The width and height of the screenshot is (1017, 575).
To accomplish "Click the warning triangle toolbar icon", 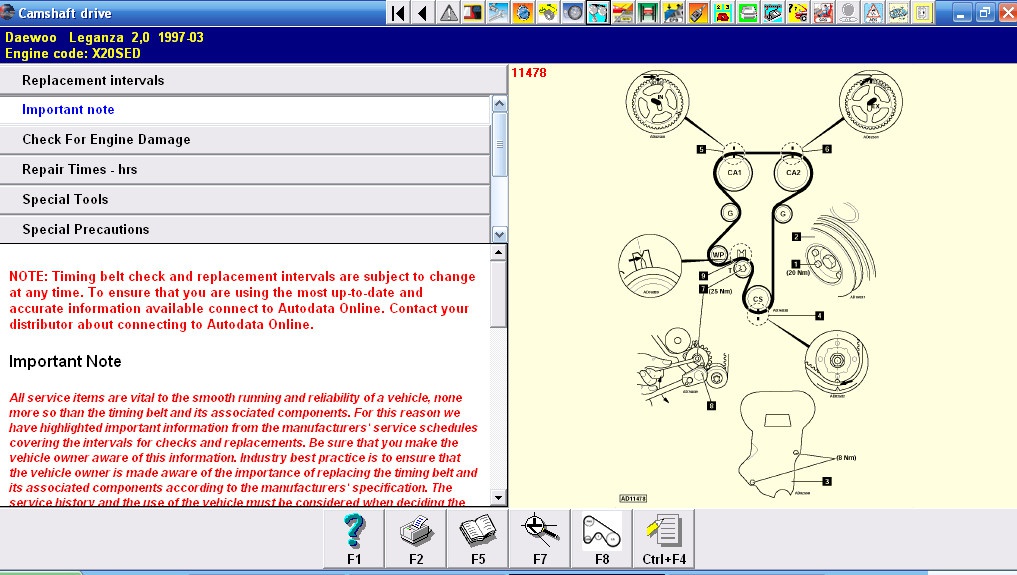I will [449, 13].
